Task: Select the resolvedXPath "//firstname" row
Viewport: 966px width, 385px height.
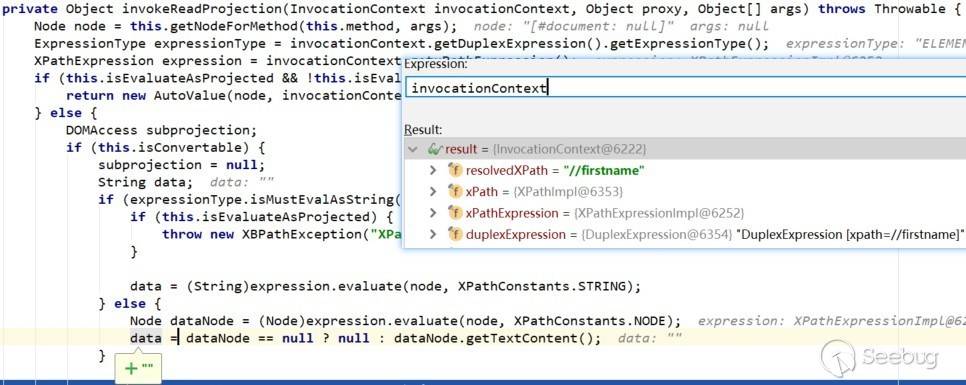Action: 684,171
